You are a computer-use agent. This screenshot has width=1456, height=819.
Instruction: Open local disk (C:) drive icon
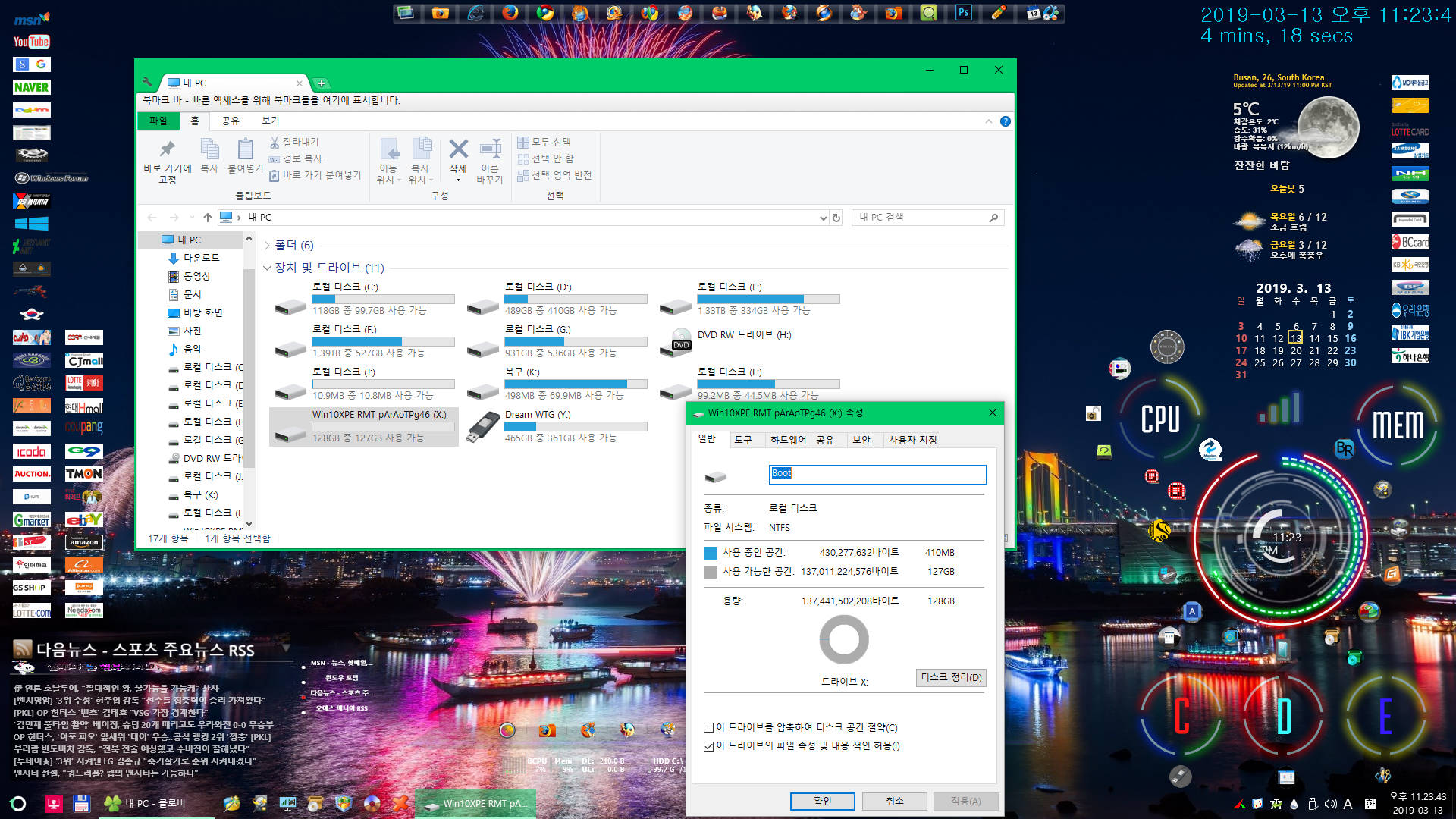pos(290,306)
